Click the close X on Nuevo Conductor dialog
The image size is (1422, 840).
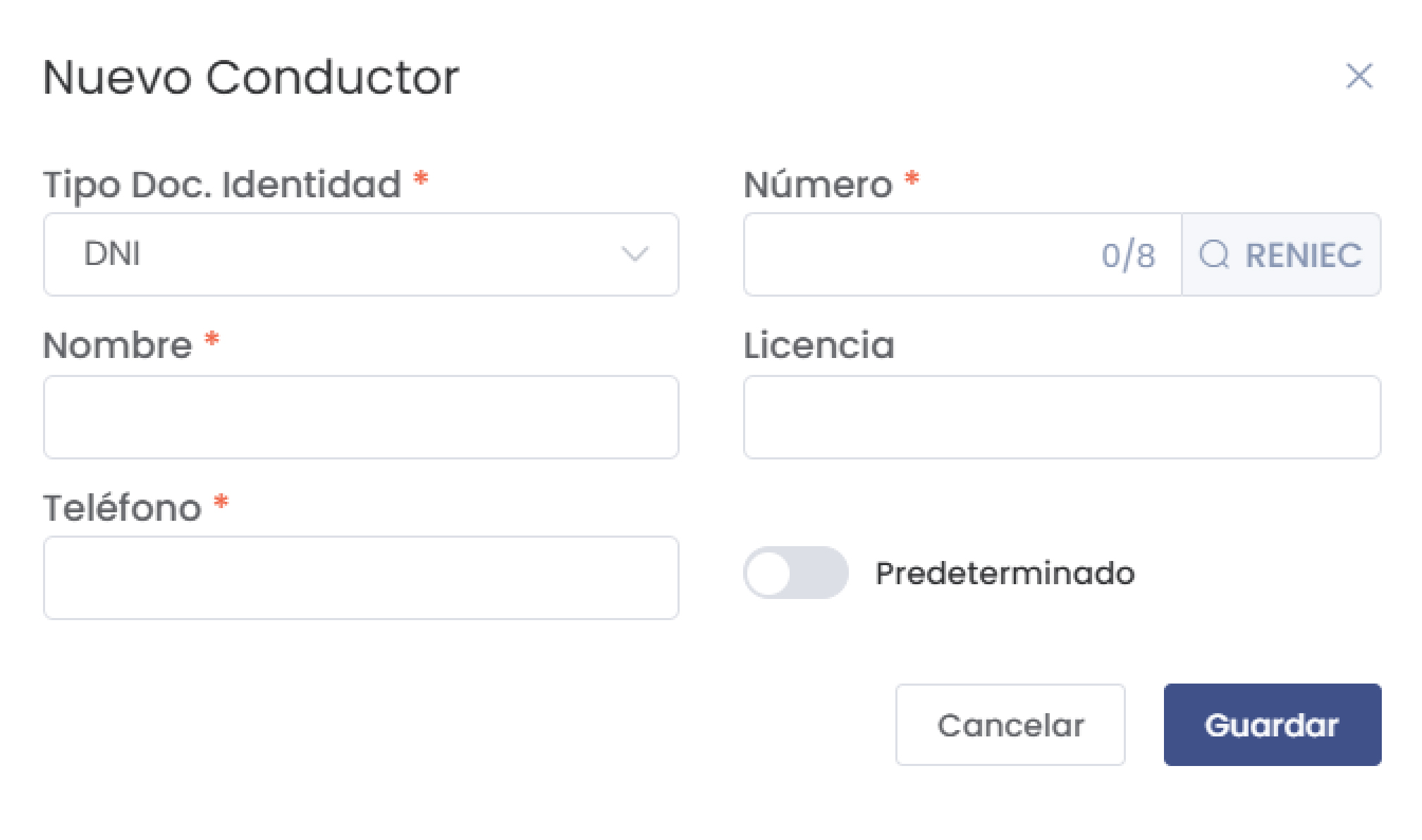(1359, 76)
